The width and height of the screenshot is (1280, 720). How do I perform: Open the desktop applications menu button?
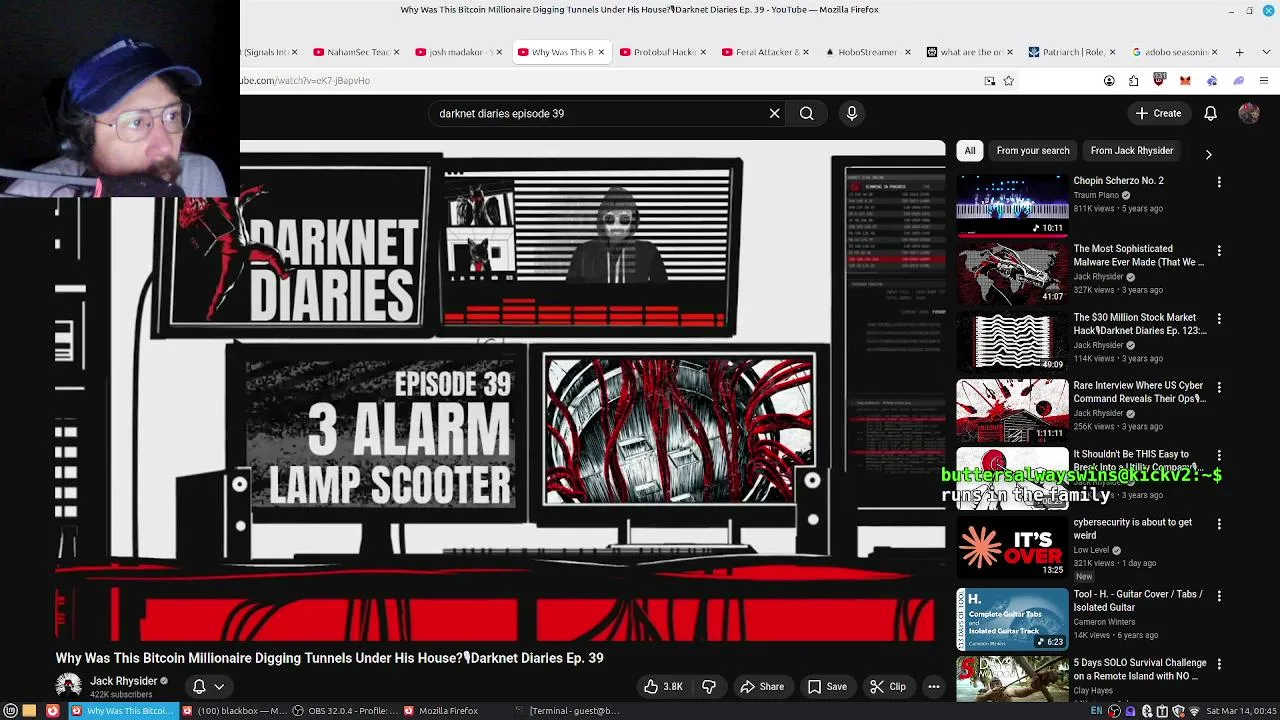pyautogui.click(x=11, y=711)
